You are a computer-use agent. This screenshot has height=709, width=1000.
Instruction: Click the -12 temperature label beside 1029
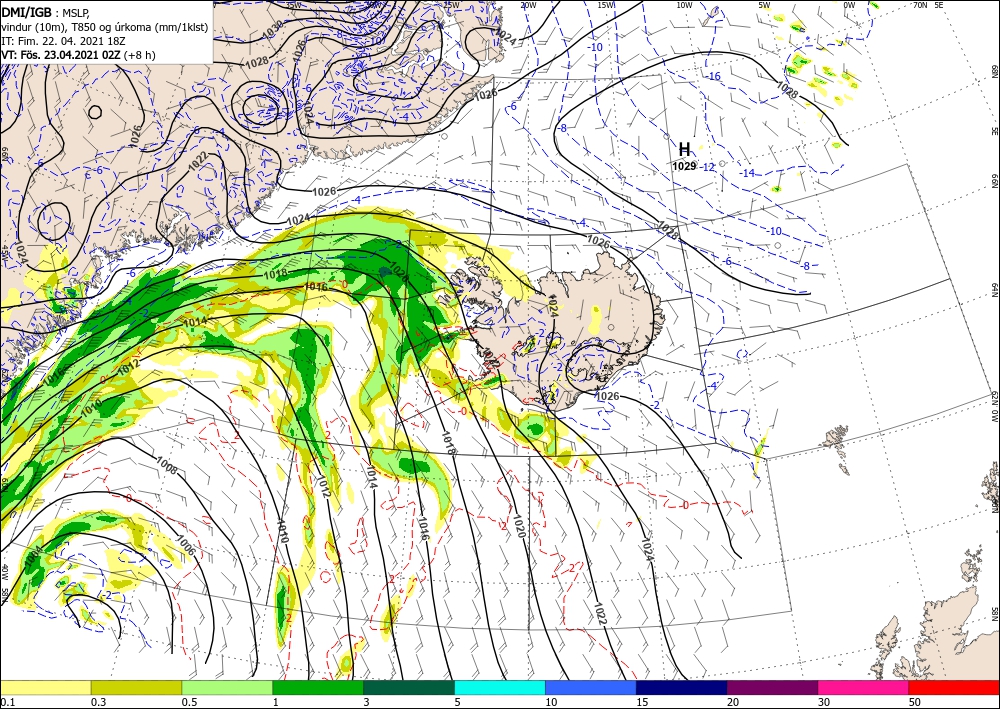(x=707, y=167)
